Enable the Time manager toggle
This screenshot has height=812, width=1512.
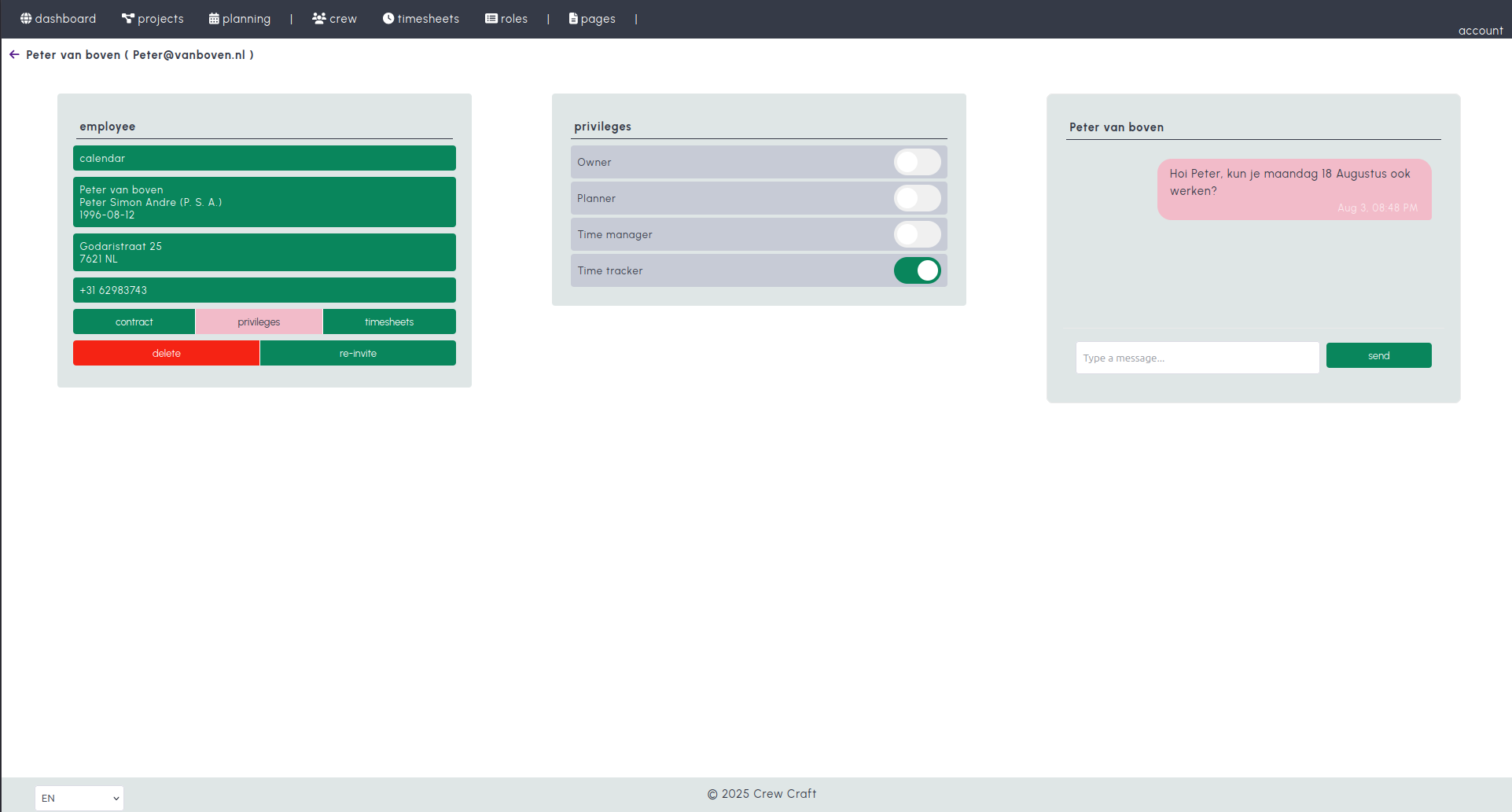[917, 234]
